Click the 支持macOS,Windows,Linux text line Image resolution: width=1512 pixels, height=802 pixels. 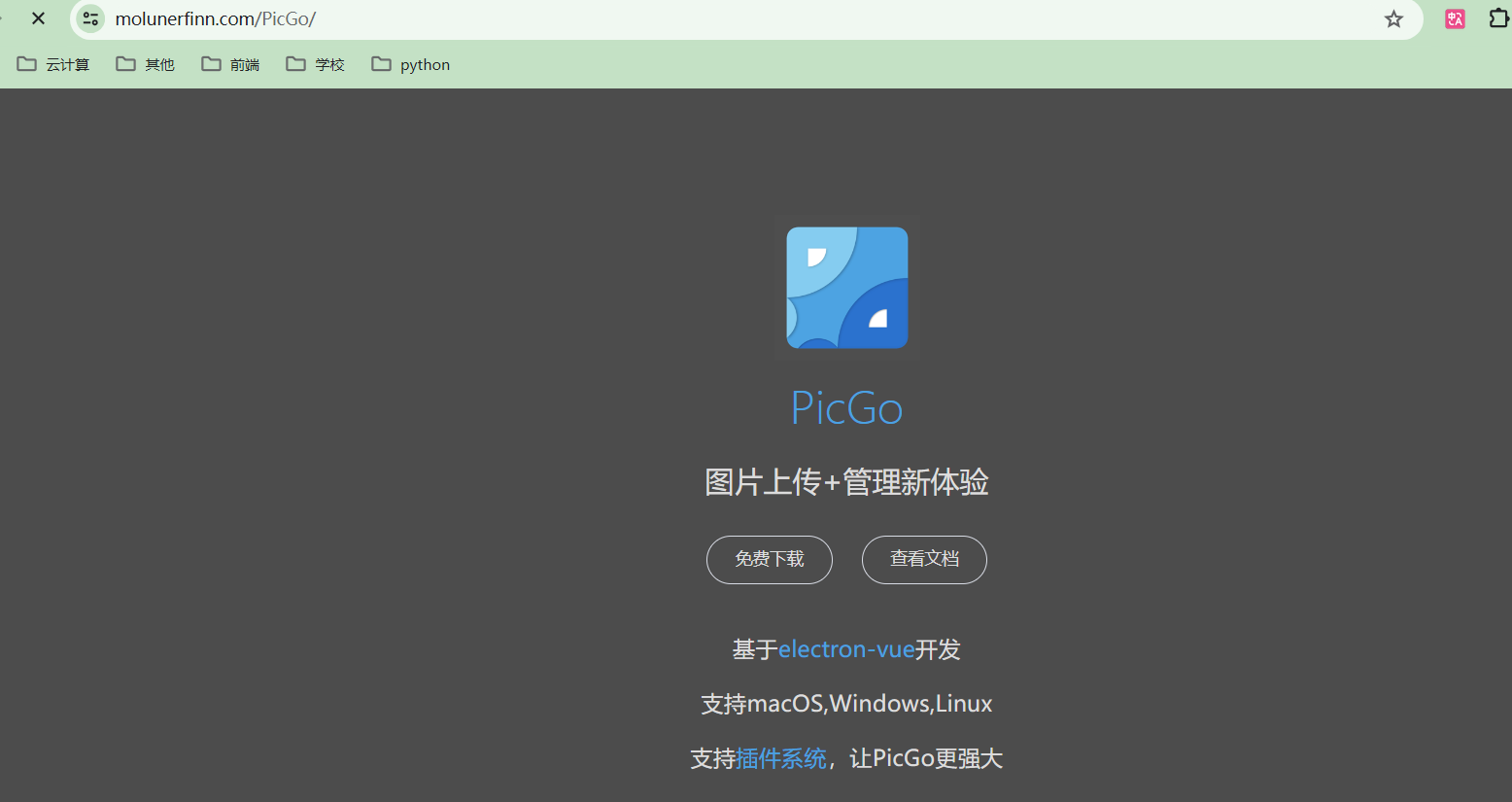846,703
